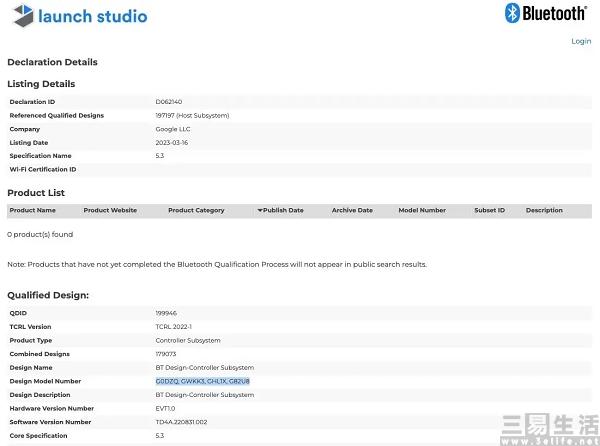Select company value Google LLC

tap(173, 129)
